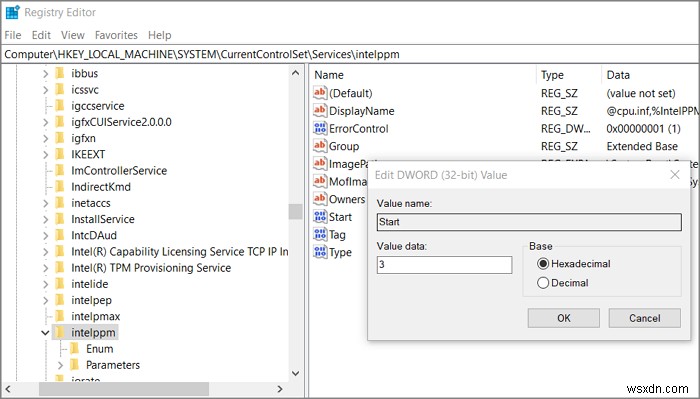Open the Favorites menu
This screenshot has width=700, height=399.
[x=116, y=35]
